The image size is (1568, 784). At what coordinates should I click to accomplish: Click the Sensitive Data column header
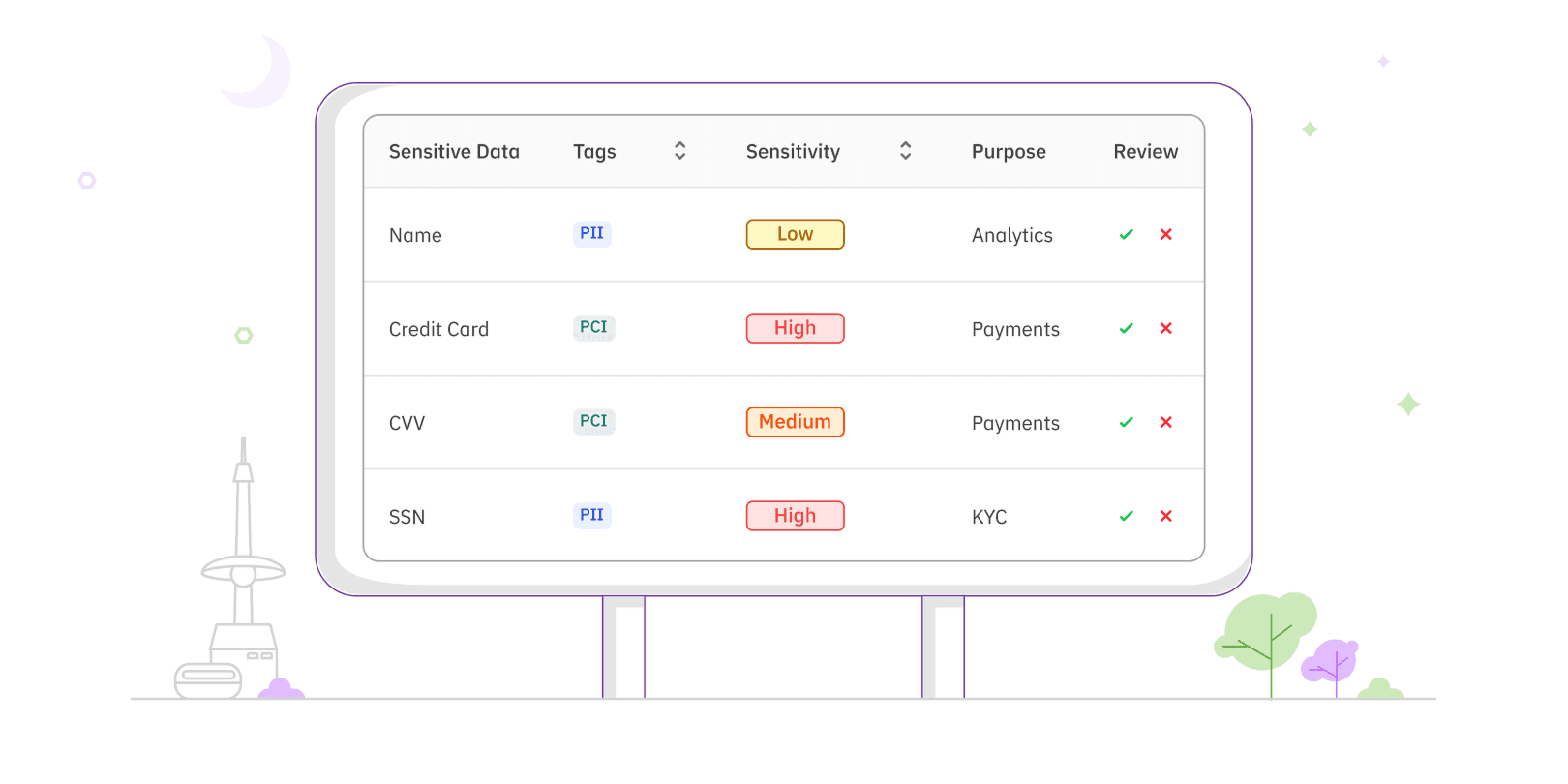click(454, 152)
